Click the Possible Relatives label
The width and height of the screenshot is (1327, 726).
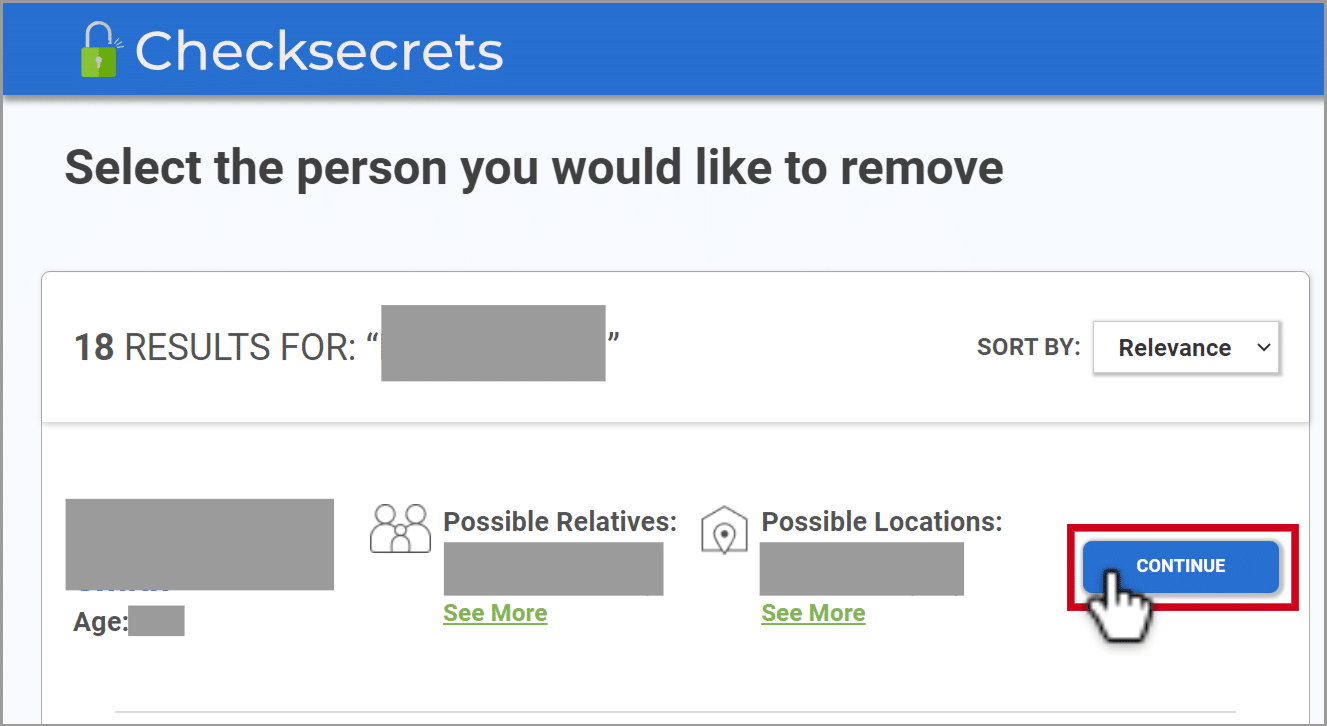click(x=560, y=521)
